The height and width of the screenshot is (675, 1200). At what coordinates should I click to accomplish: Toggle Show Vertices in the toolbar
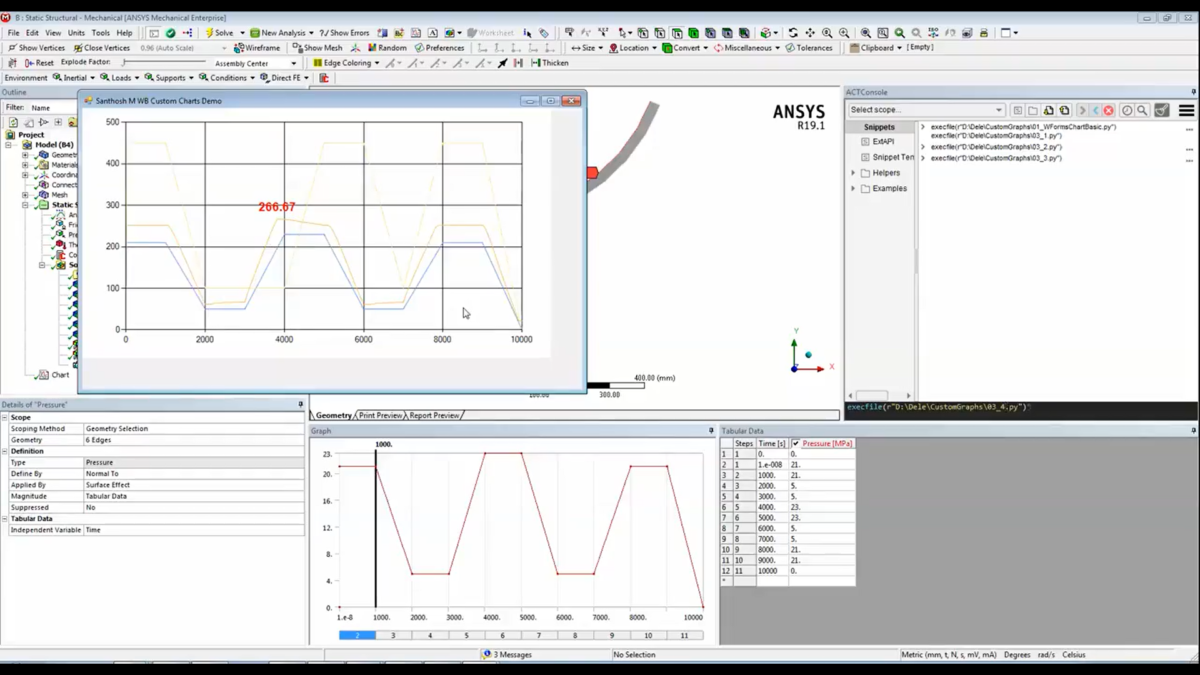coord(36,48)
